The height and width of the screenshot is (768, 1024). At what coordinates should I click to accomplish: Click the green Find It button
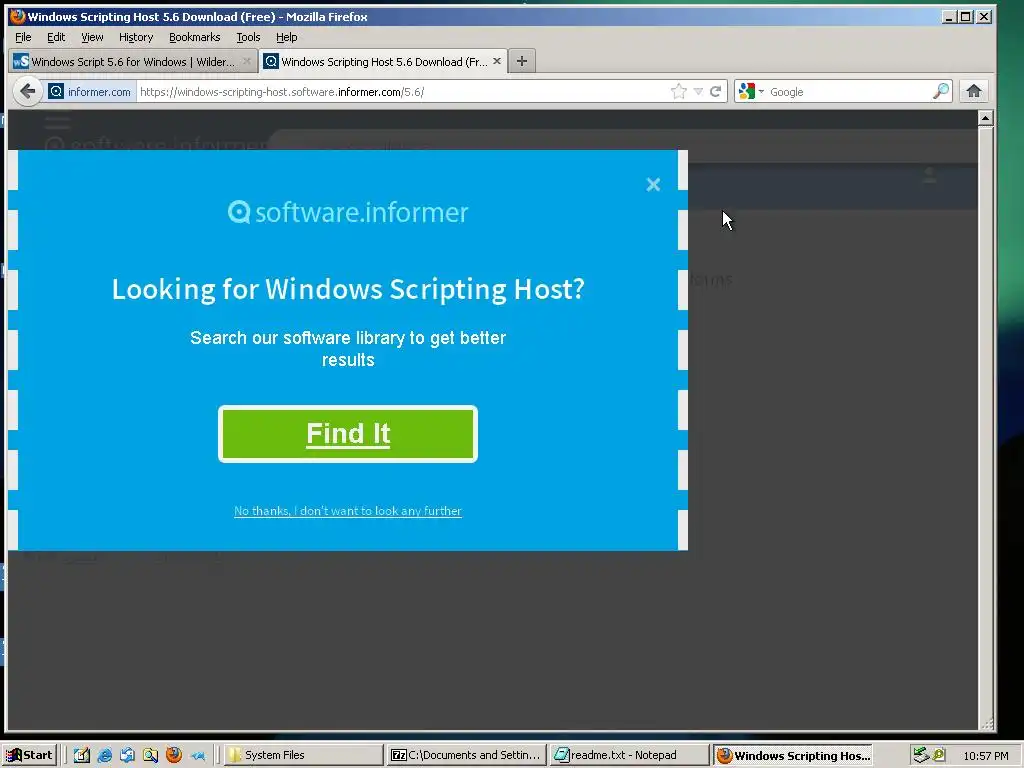348,434
